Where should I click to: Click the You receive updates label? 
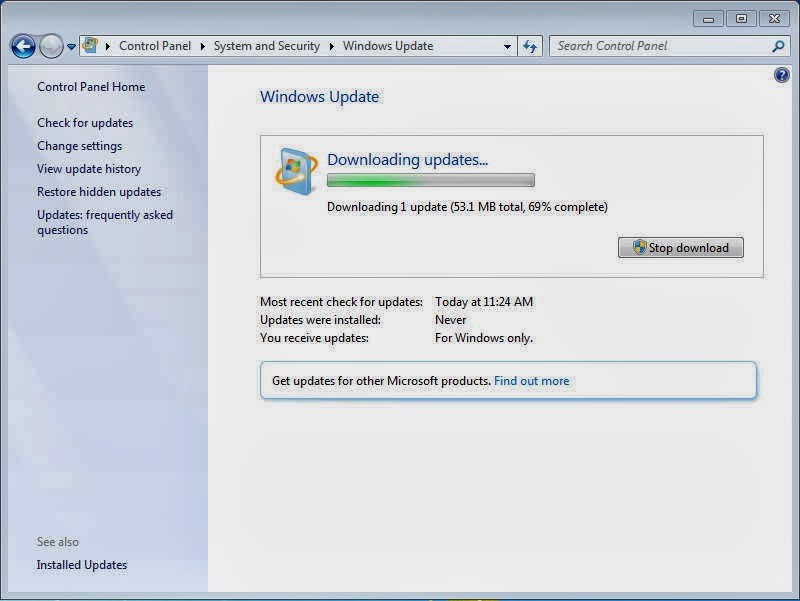(314, 338)
